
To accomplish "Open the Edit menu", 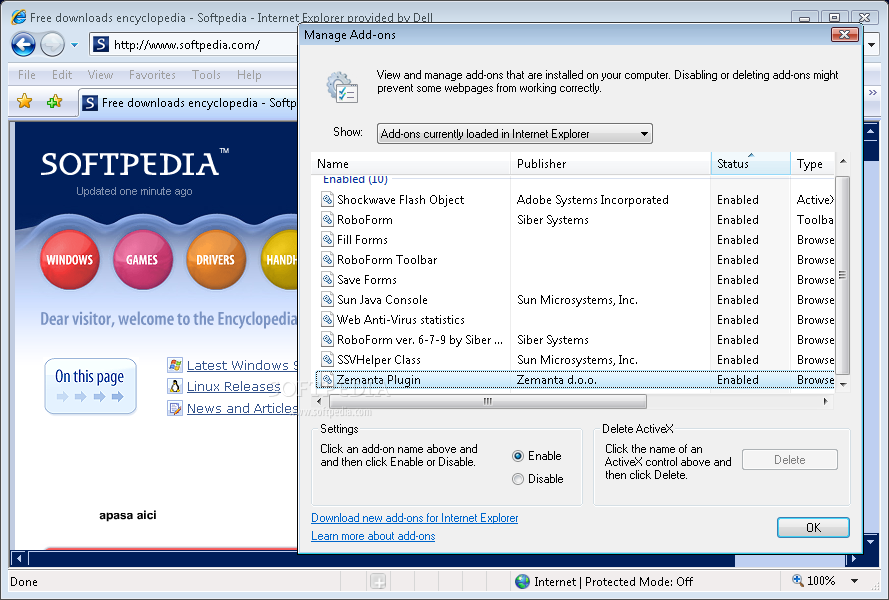I will click(x=62, y=75).
